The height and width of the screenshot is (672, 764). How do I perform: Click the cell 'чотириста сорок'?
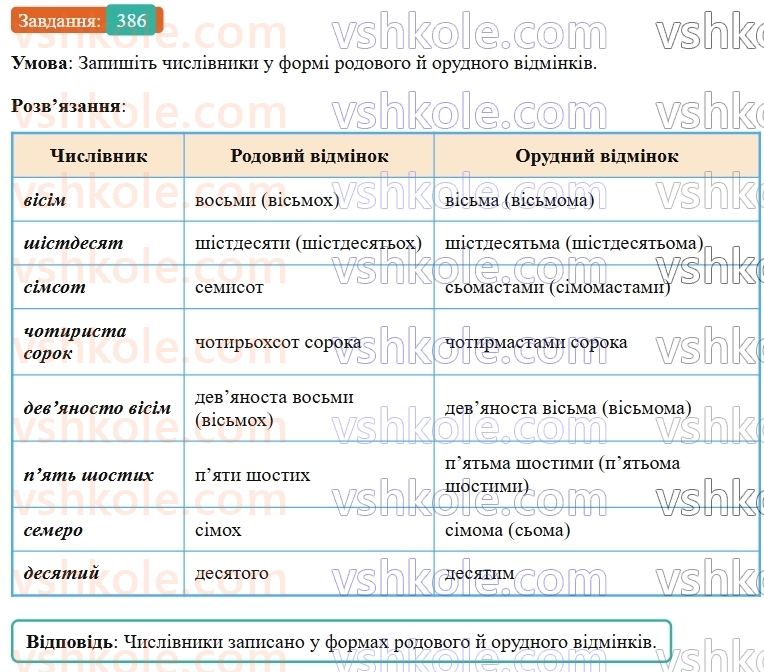pyautogui.click(x=98, y=342)
